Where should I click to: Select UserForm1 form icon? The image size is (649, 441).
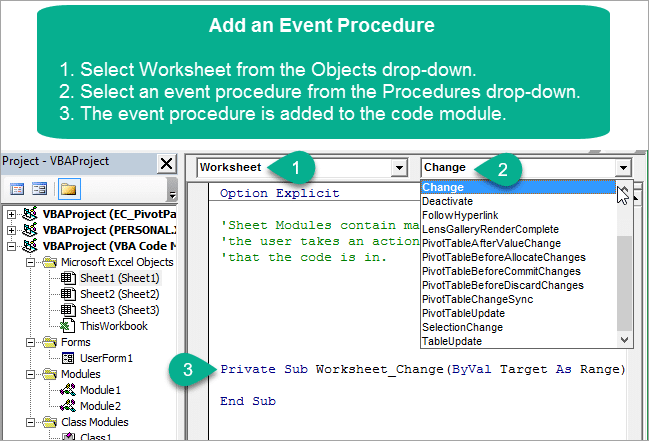(x=67, y=357)
